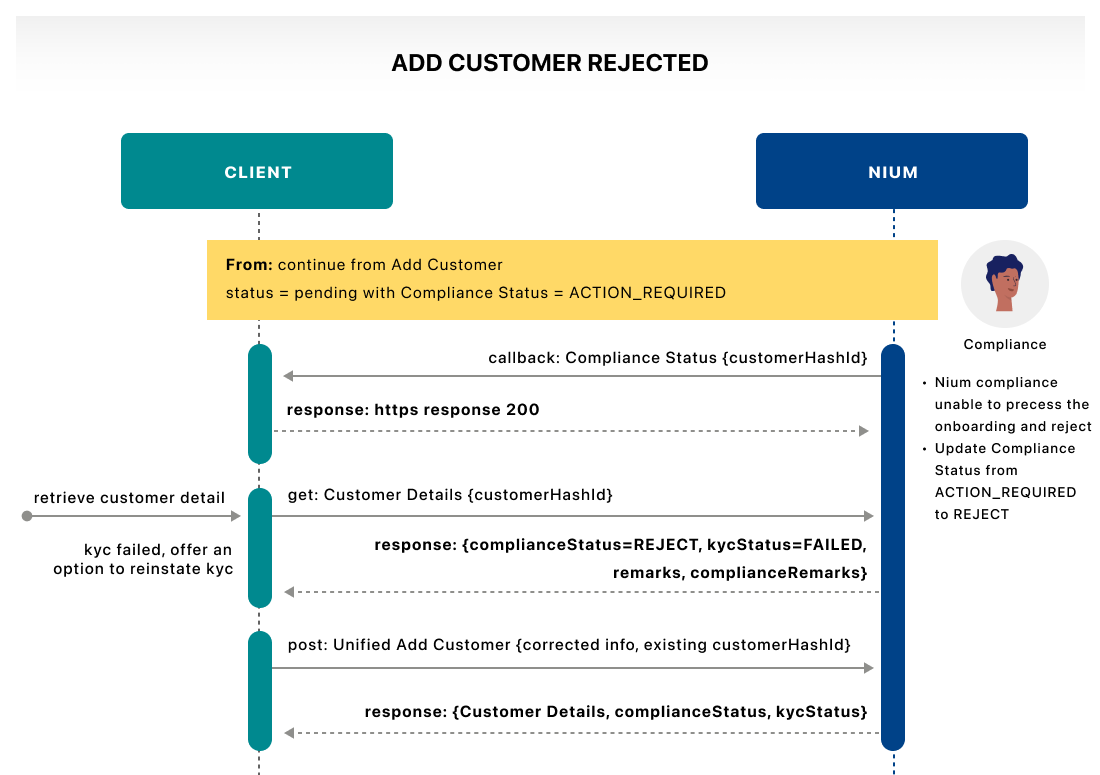
Task: Click the 'callback: Compliance Status {customerHashId}' label
Action: click(x=678, y=358)
